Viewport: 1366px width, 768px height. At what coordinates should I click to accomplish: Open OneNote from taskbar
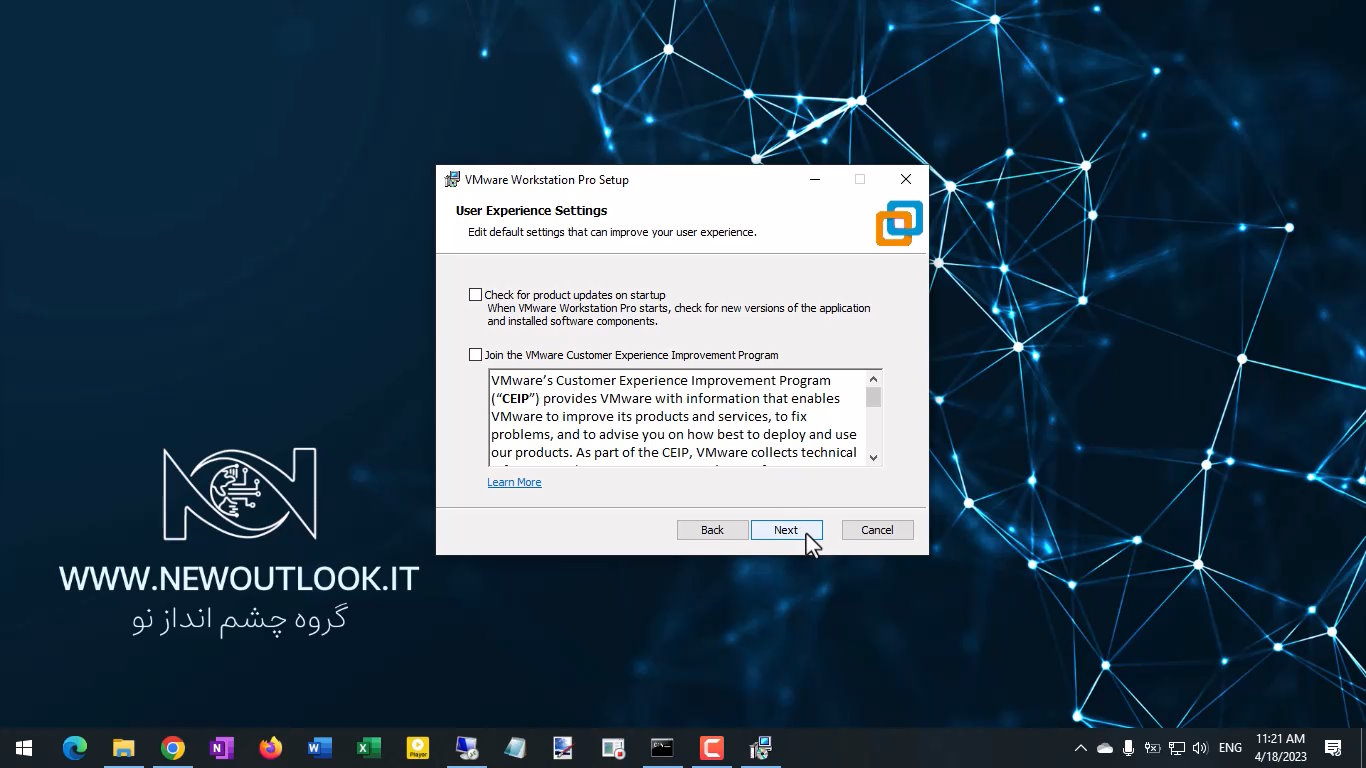point(222,748)
